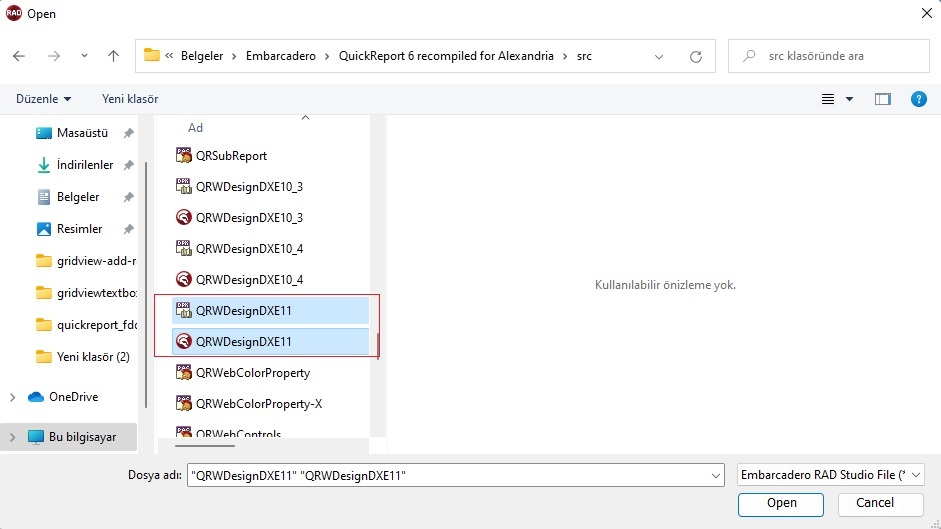Go forward using the forward arrow
Image resolution: width=941 pixels, height=529 pixels.
(54, 56)
